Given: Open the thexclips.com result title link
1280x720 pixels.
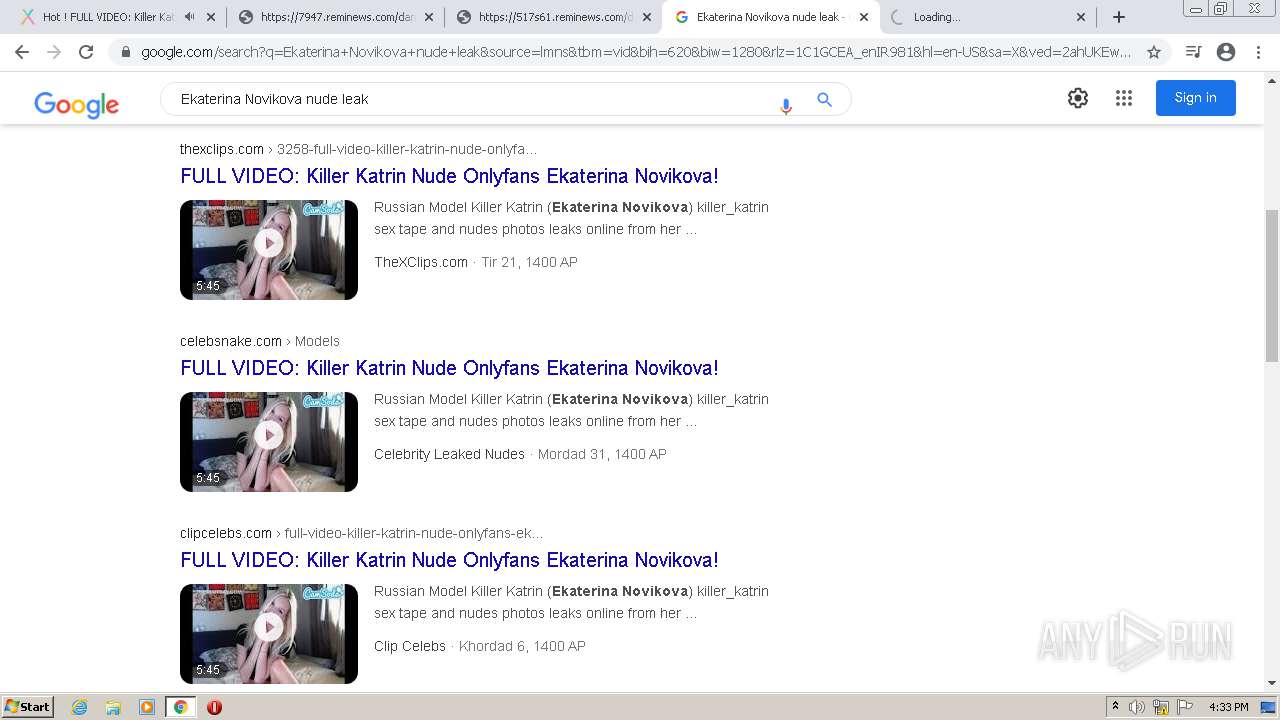Looking at the screenshot, I should click(449, 176).
